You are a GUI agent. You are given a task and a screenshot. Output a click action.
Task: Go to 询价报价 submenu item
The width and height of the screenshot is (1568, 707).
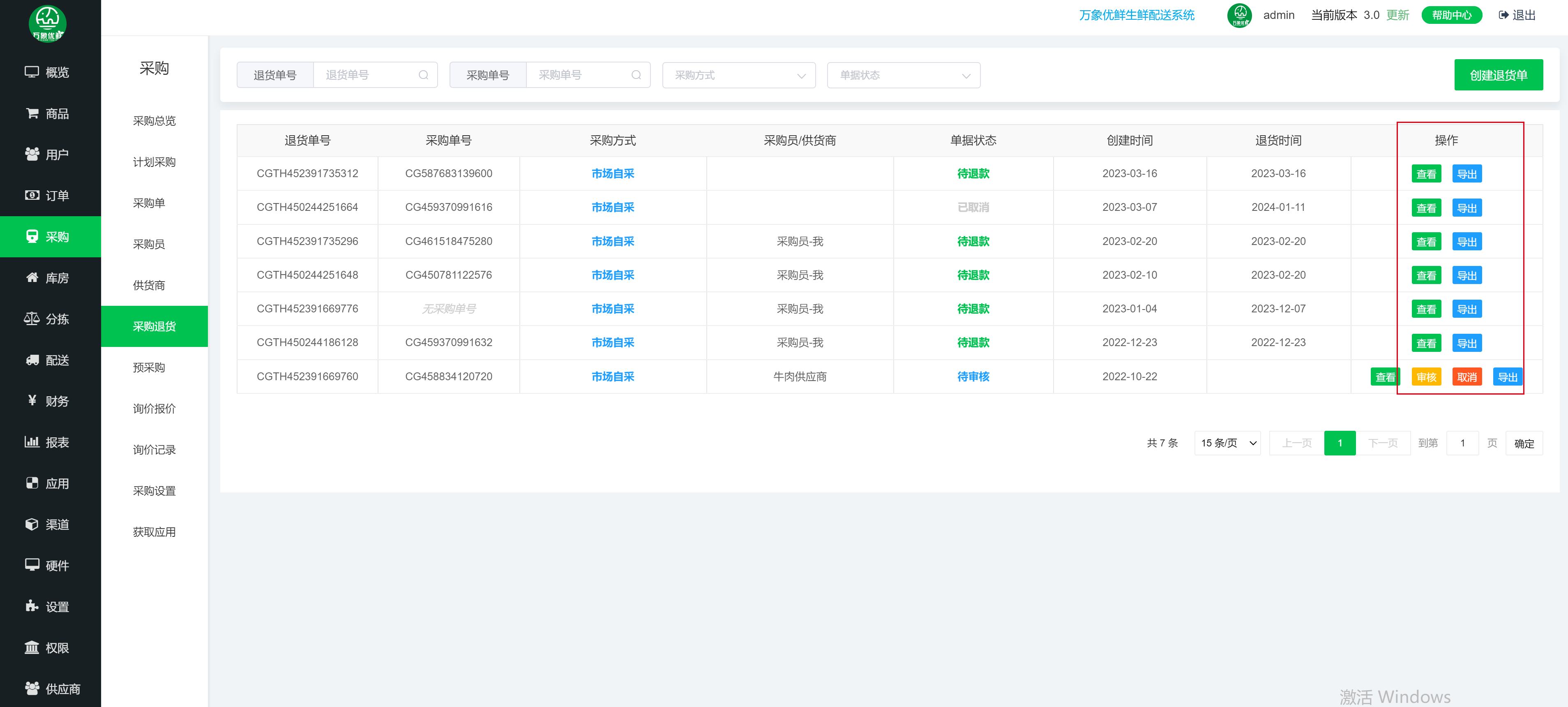pos(154,409)
